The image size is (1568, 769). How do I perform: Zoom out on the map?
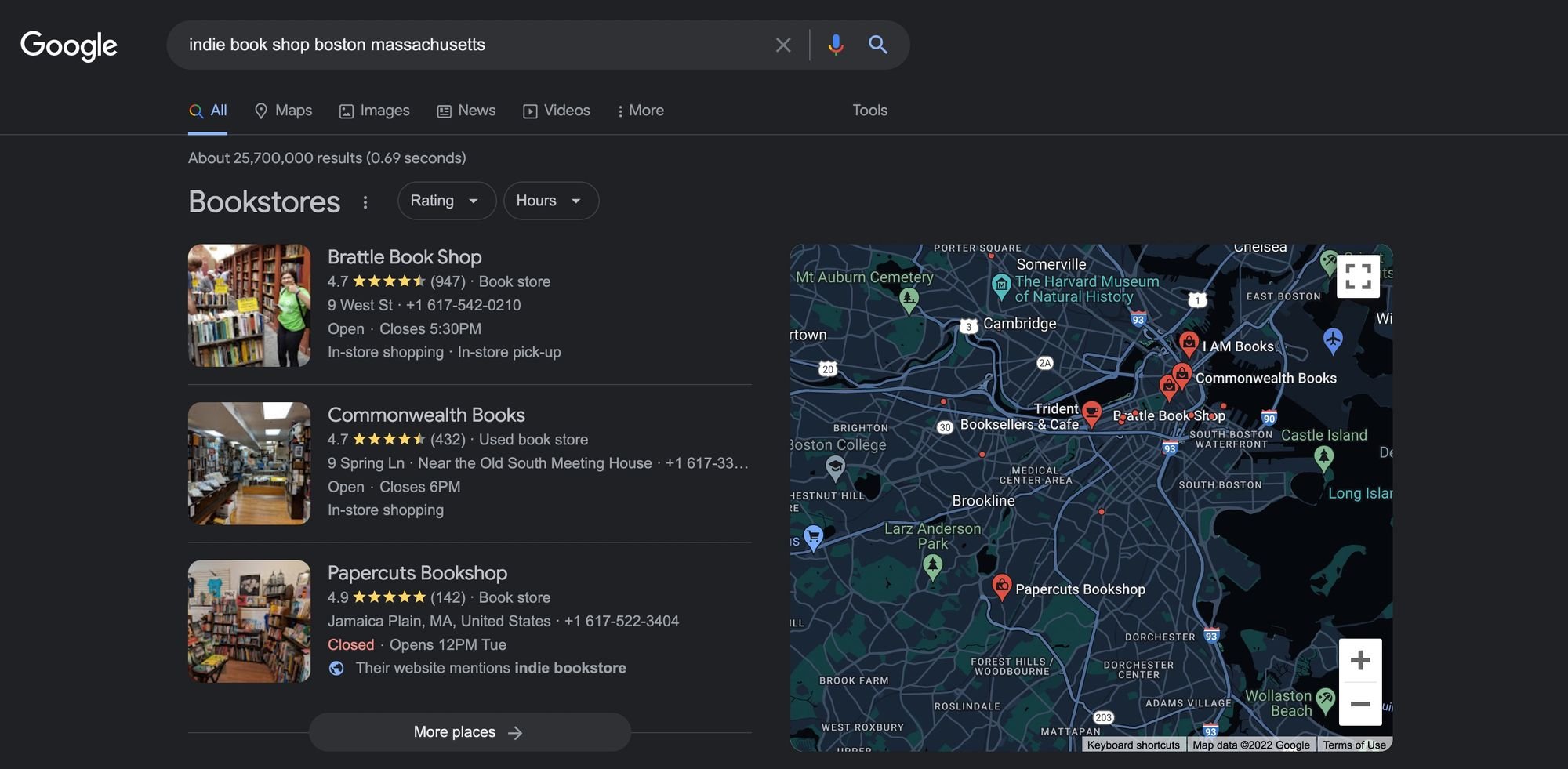[1360, 704]
